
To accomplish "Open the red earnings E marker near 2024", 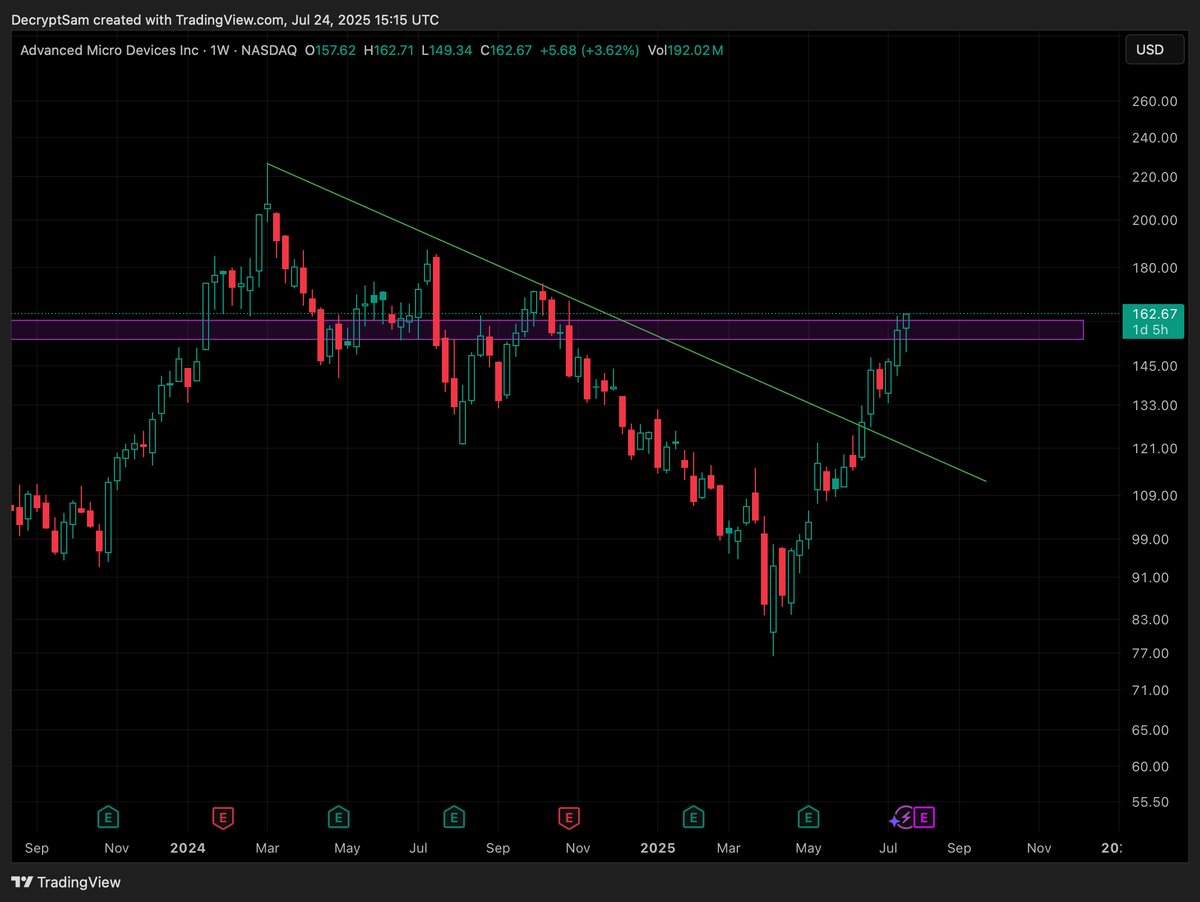I will [223, 818].
